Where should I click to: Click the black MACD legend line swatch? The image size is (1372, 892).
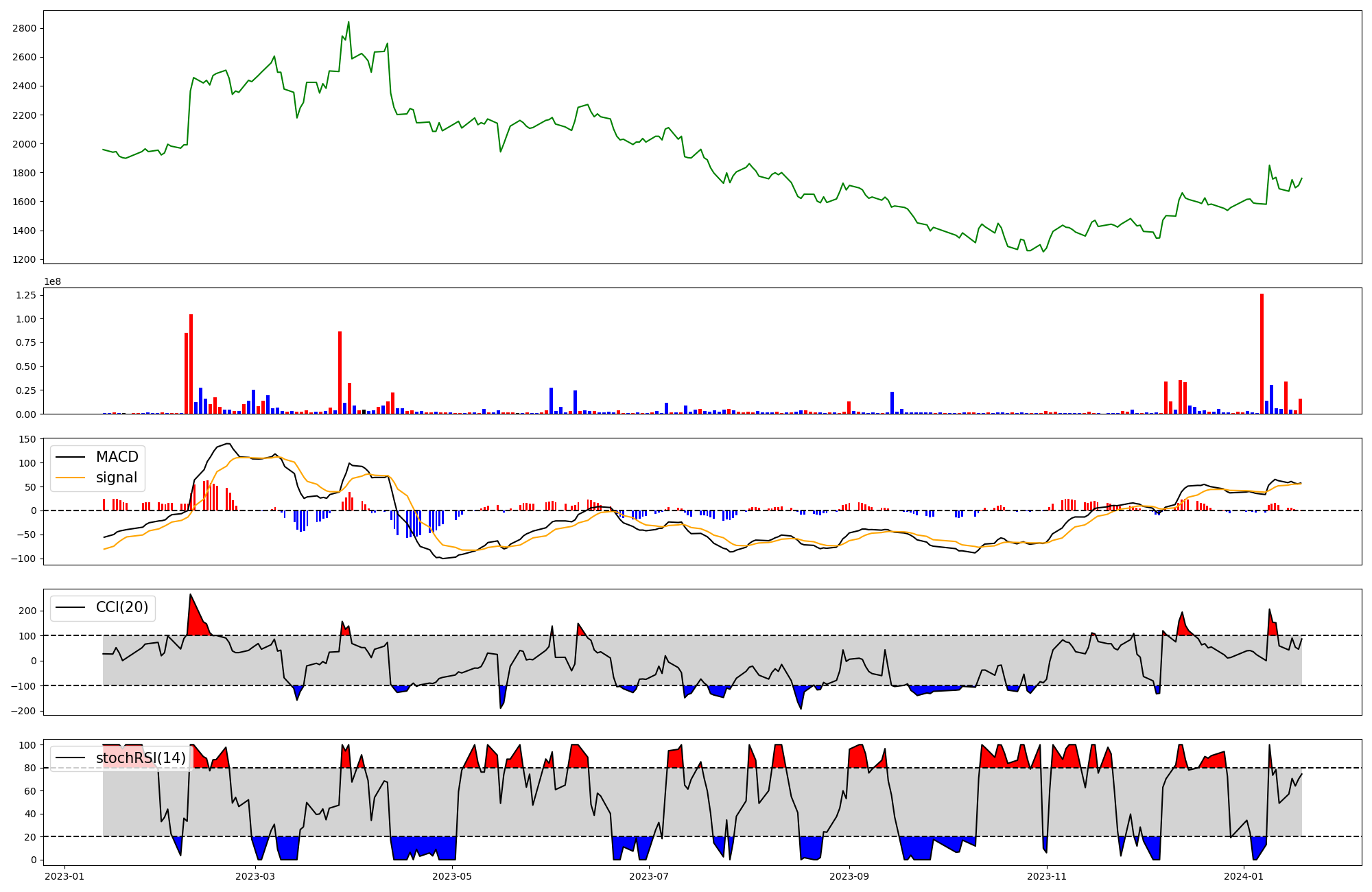click(x=70, y=457)
